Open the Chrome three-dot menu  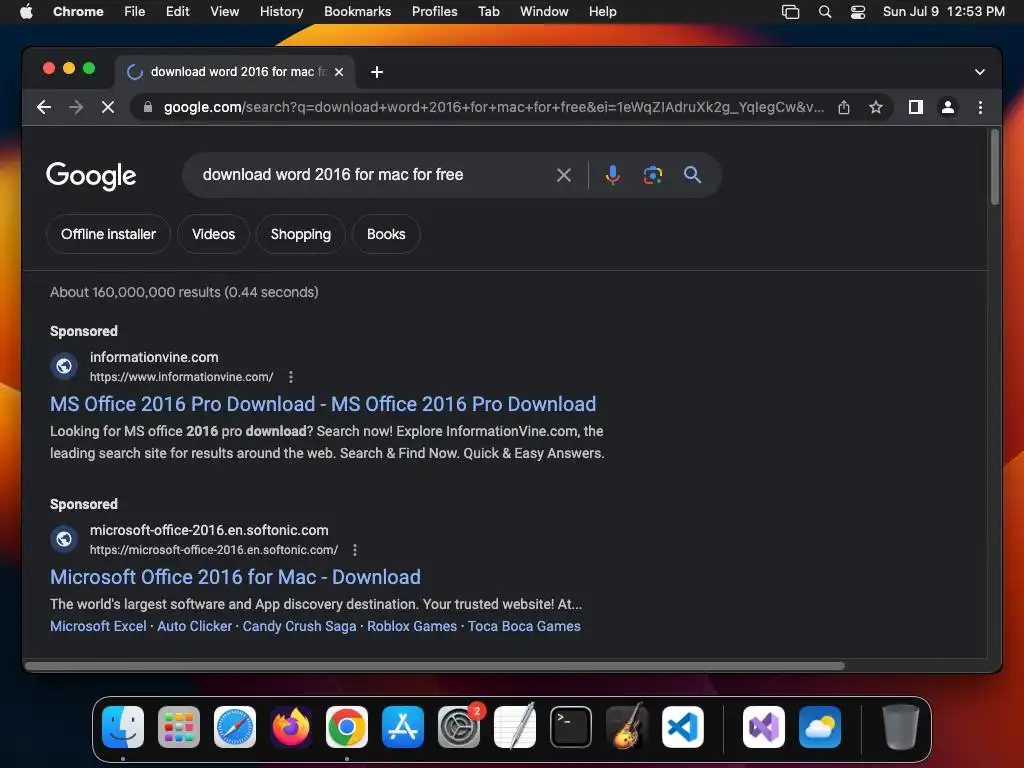[x=980, y=107]
